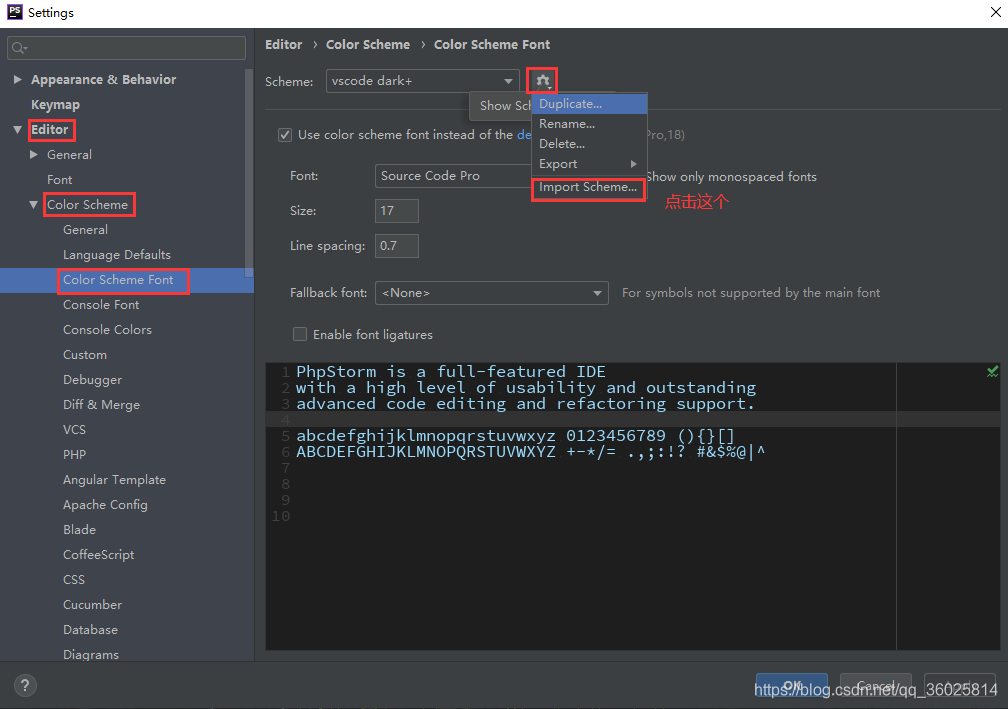The width and height of the screenshot is (1008, 709).
Task: Select Duplicate from the scheme menu
Action: [570, 103]
